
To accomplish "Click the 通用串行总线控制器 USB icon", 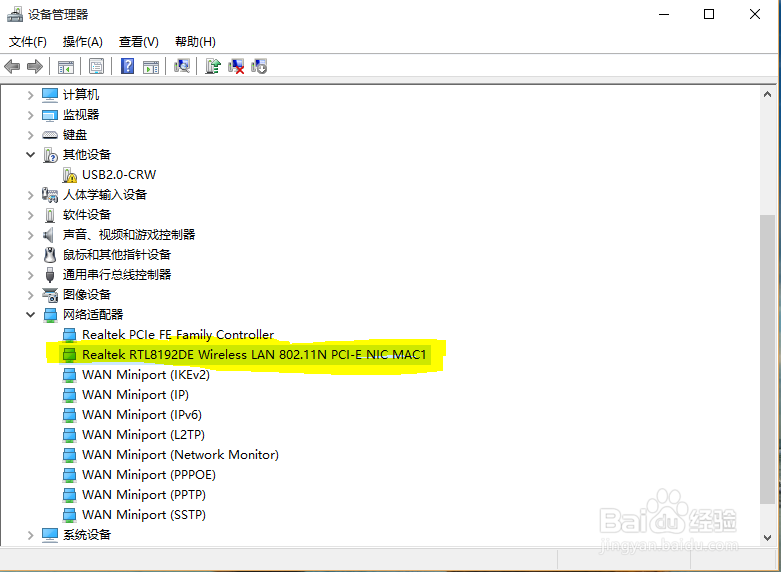I will pyautogui.click(x=50, y=275).
